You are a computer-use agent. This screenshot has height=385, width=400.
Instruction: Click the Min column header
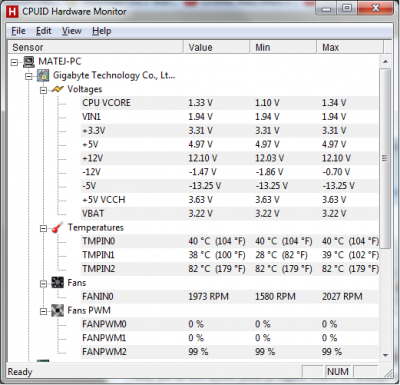tap(283, 47)
